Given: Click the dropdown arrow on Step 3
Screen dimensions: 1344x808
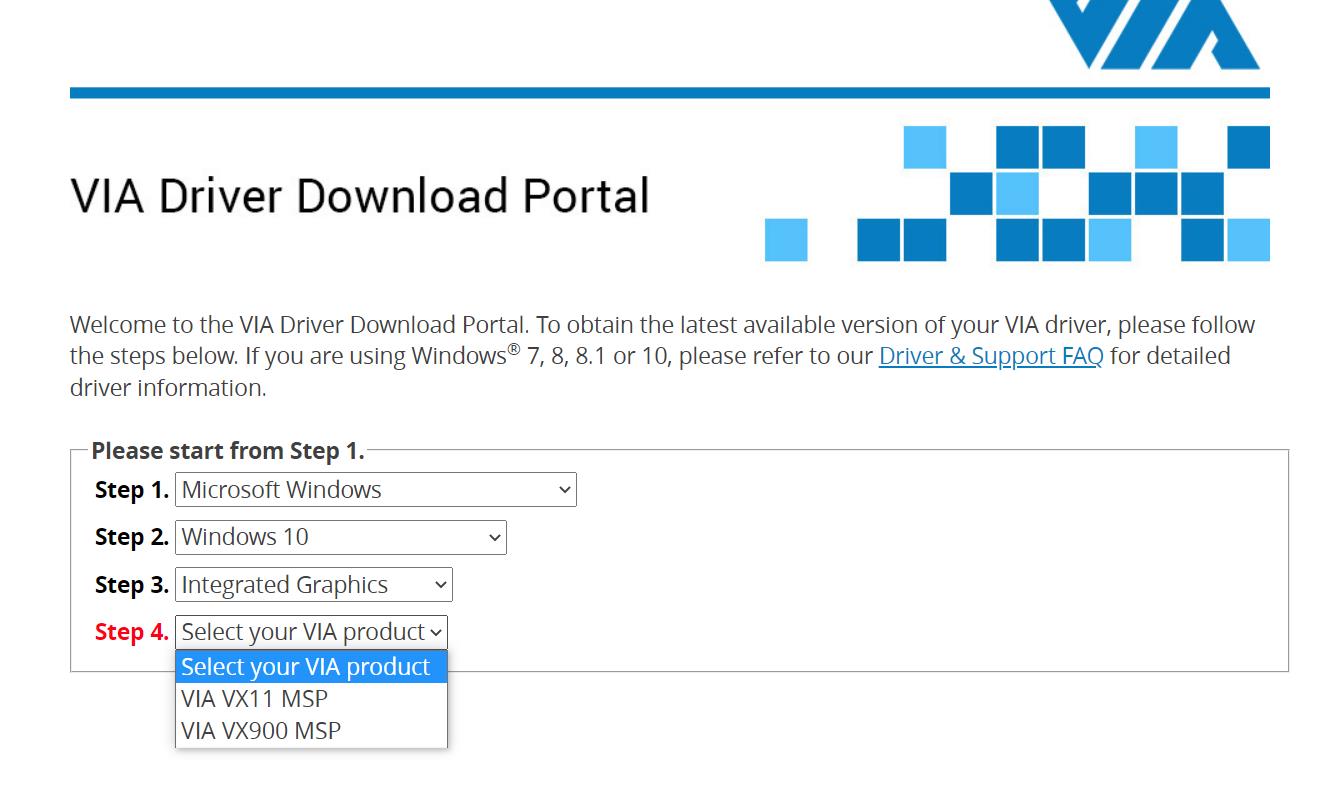Looking at the screenshot, I should [x=440, y=584].
